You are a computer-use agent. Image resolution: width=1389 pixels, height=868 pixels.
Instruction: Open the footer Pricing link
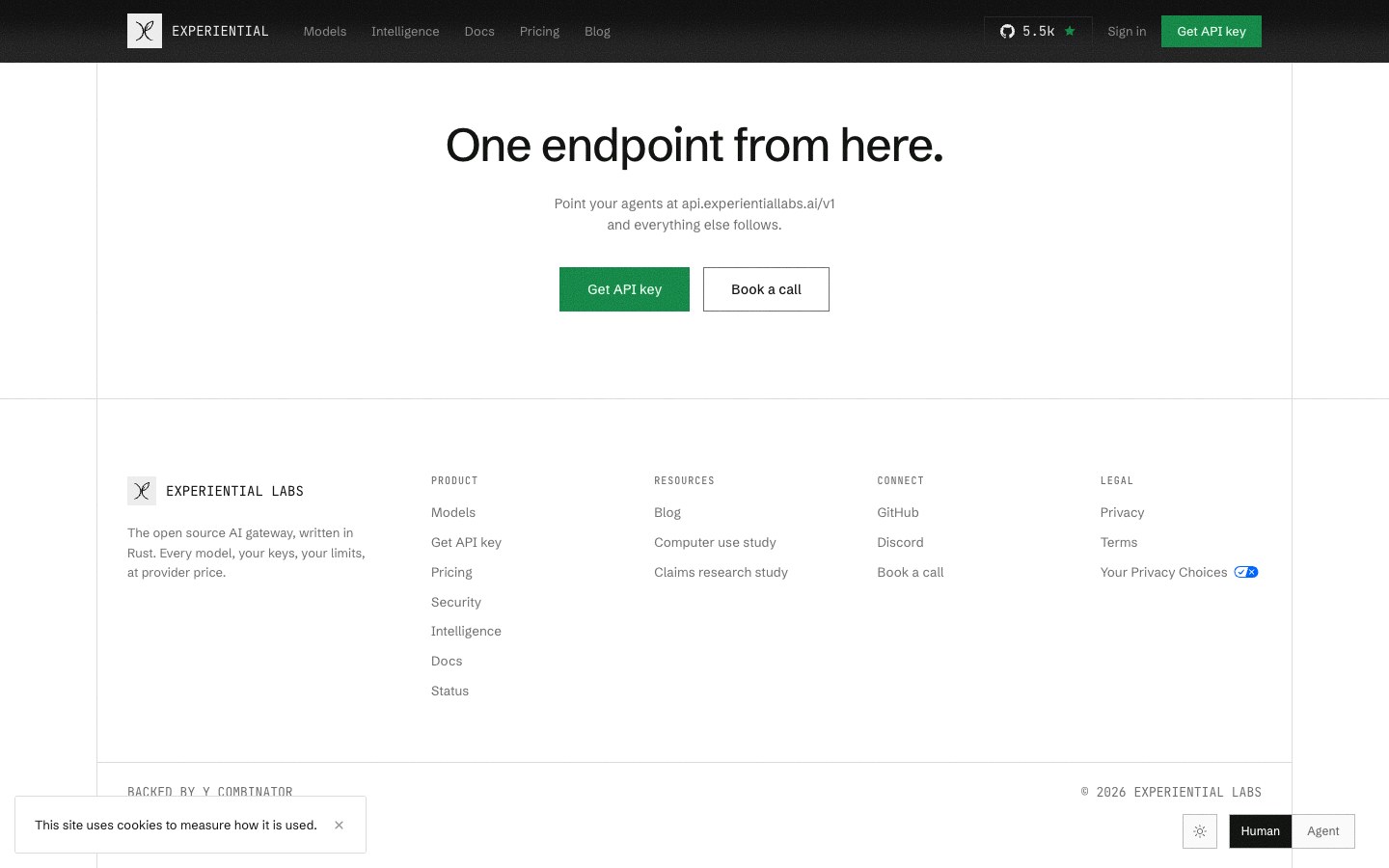pyautogui.click(x=451, y=572)
